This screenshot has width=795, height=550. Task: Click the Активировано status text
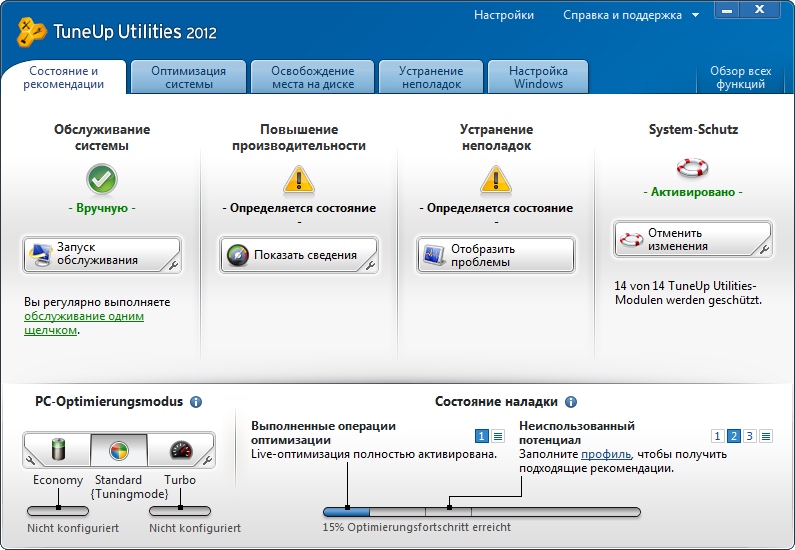point(693,192)
